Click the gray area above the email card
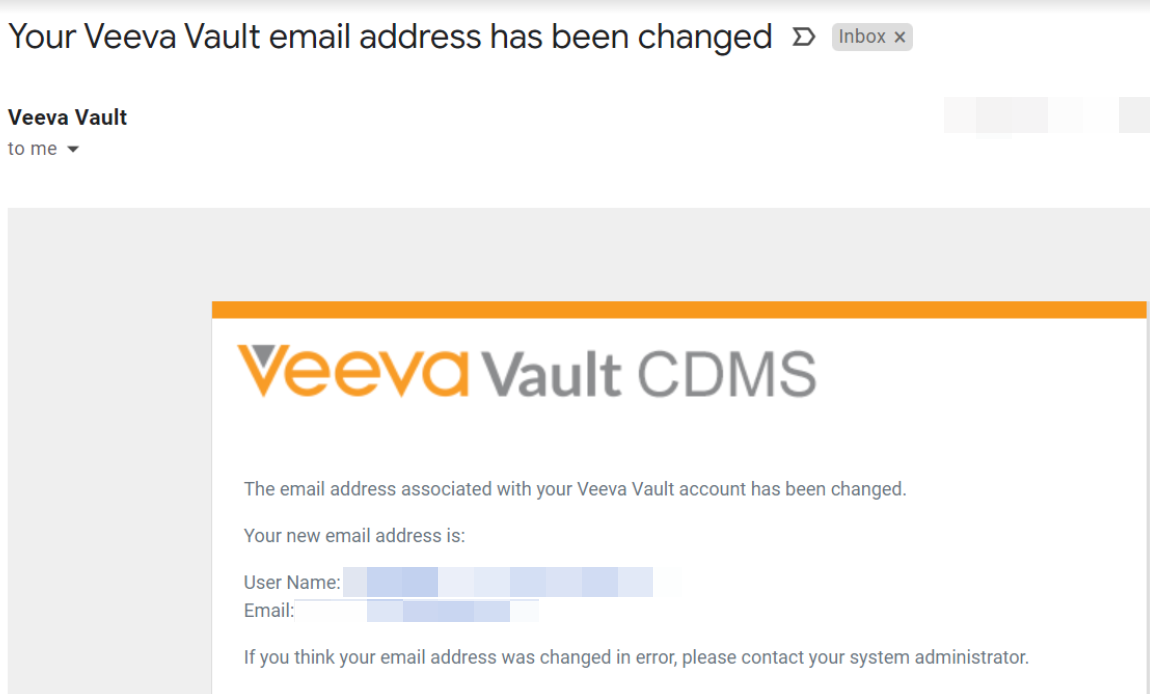The height and width of the screenshot is (694, 1150). click(x=600, y=254)
